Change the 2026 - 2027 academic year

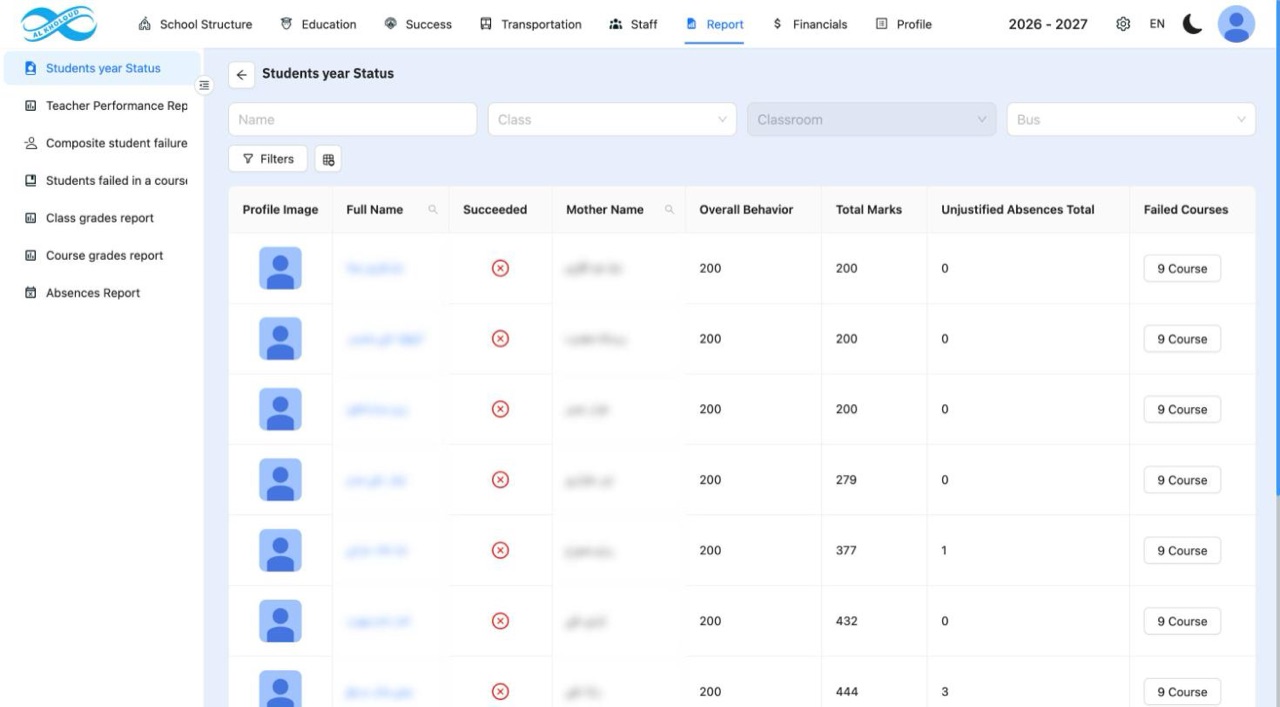[1049, 25]
